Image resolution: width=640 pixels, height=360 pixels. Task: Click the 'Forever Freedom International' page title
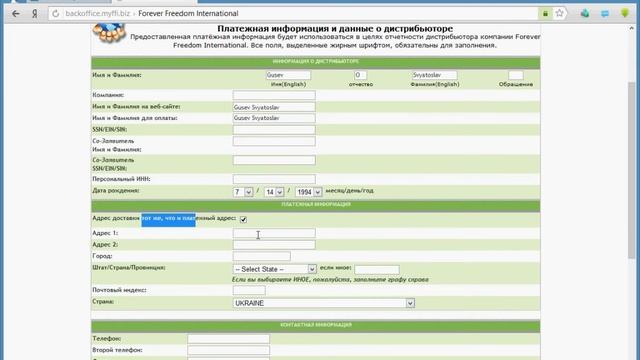point(188,13)
